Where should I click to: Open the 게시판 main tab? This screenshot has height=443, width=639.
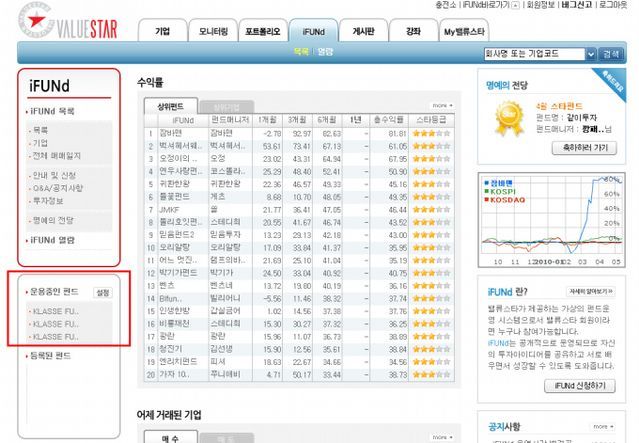point(363,31)
